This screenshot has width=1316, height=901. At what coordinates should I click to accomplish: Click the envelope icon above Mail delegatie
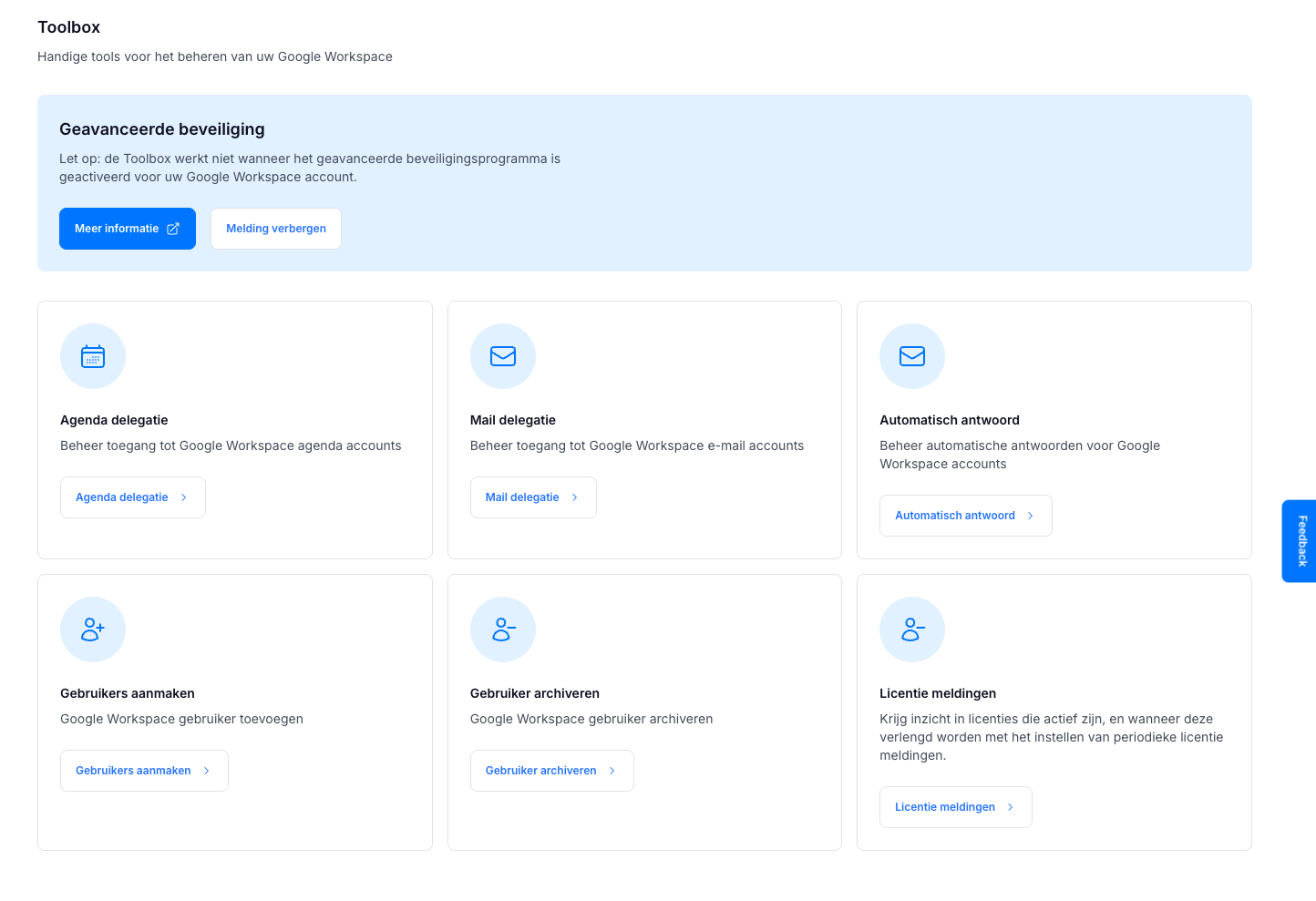[x=503, y=356]
